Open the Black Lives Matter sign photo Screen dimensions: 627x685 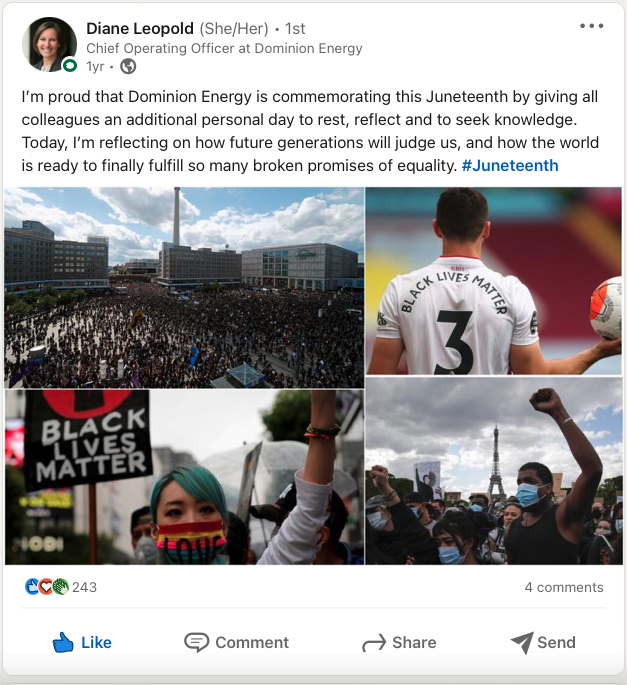[184, 477]
